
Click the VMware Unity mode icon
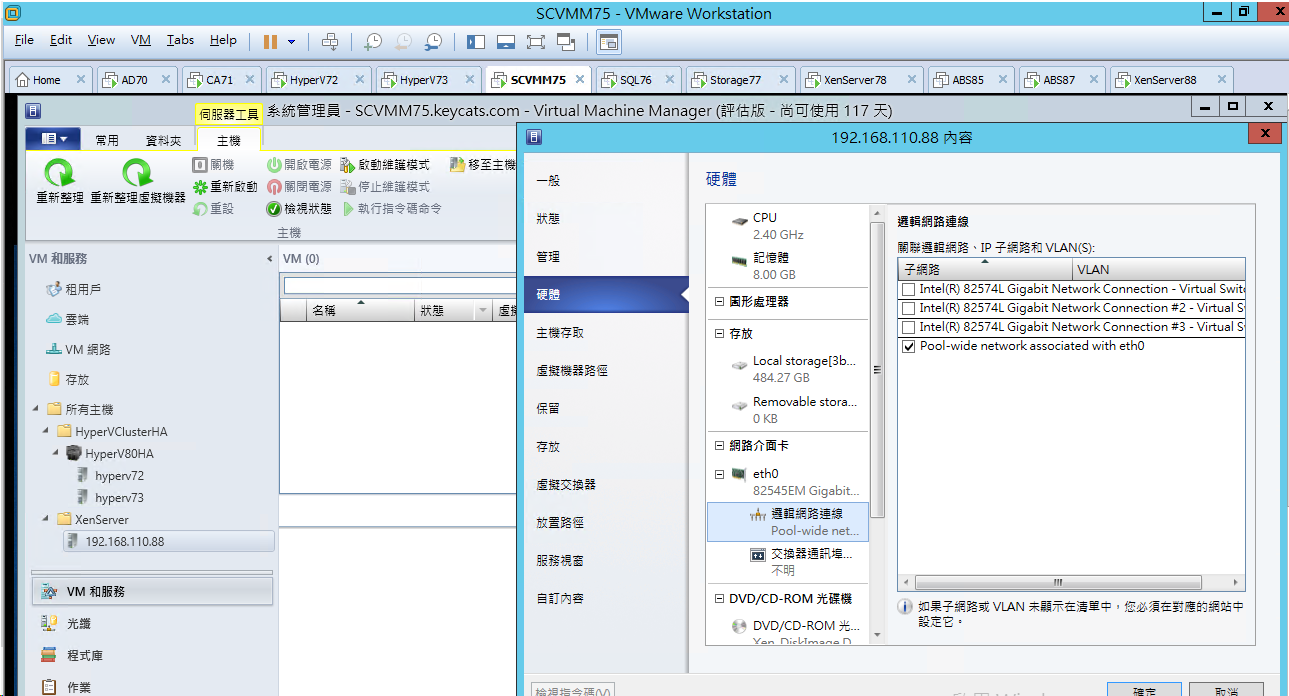point(566,42)
